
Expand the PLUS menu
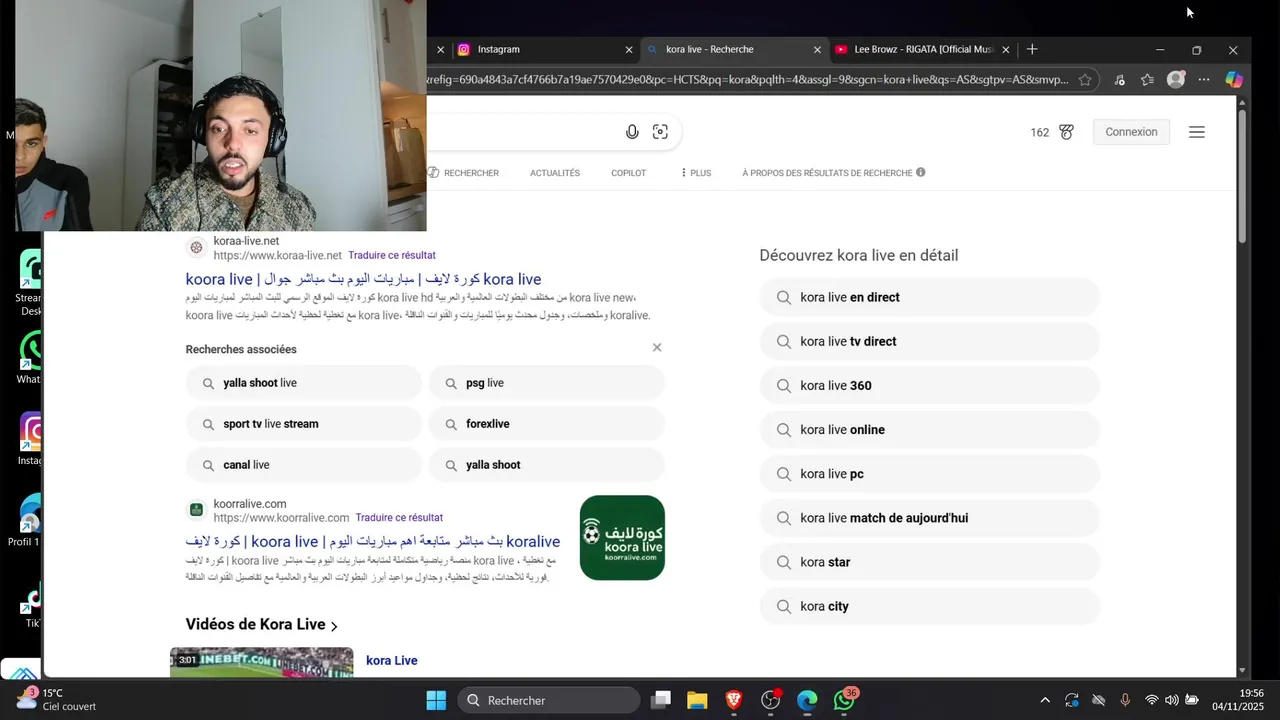click(x=696, y=173)
